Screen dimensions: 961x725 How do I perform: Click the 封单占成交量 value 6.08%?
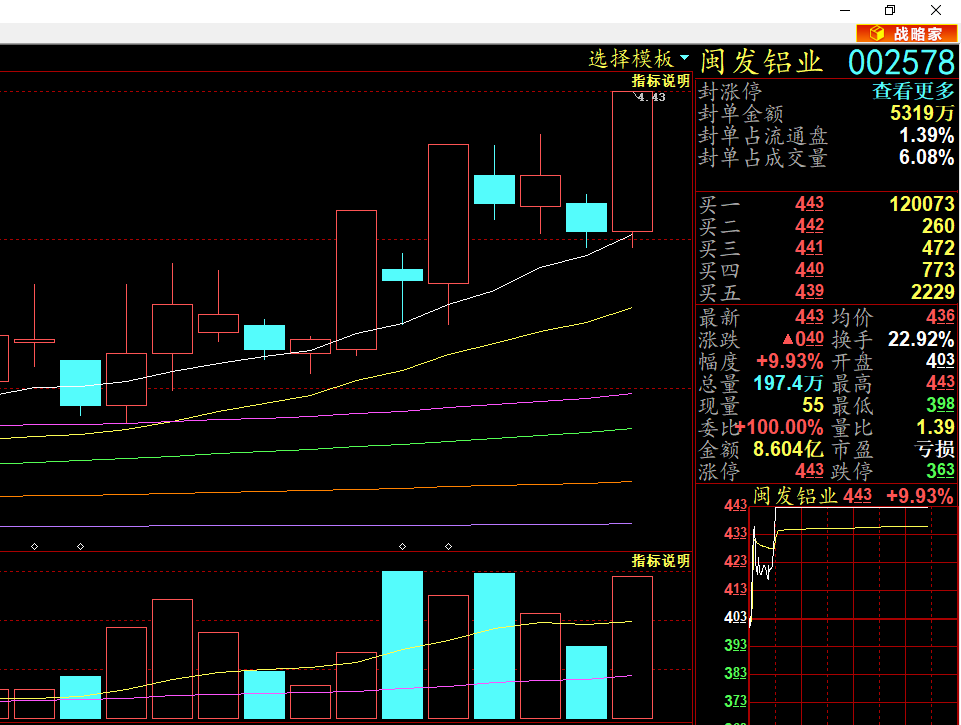coord(926,157)
